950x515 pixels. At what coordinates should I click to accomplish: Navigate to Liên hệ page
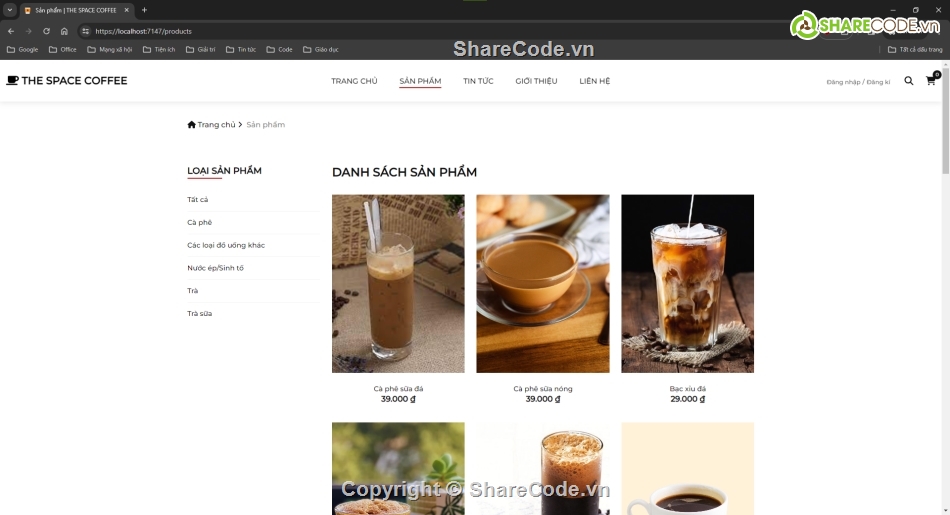[594, 81]
